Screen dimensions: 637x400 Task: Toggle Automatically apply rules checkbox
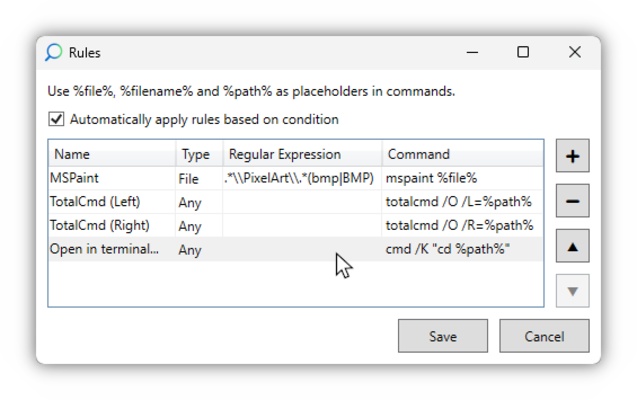tap(56, 119)
